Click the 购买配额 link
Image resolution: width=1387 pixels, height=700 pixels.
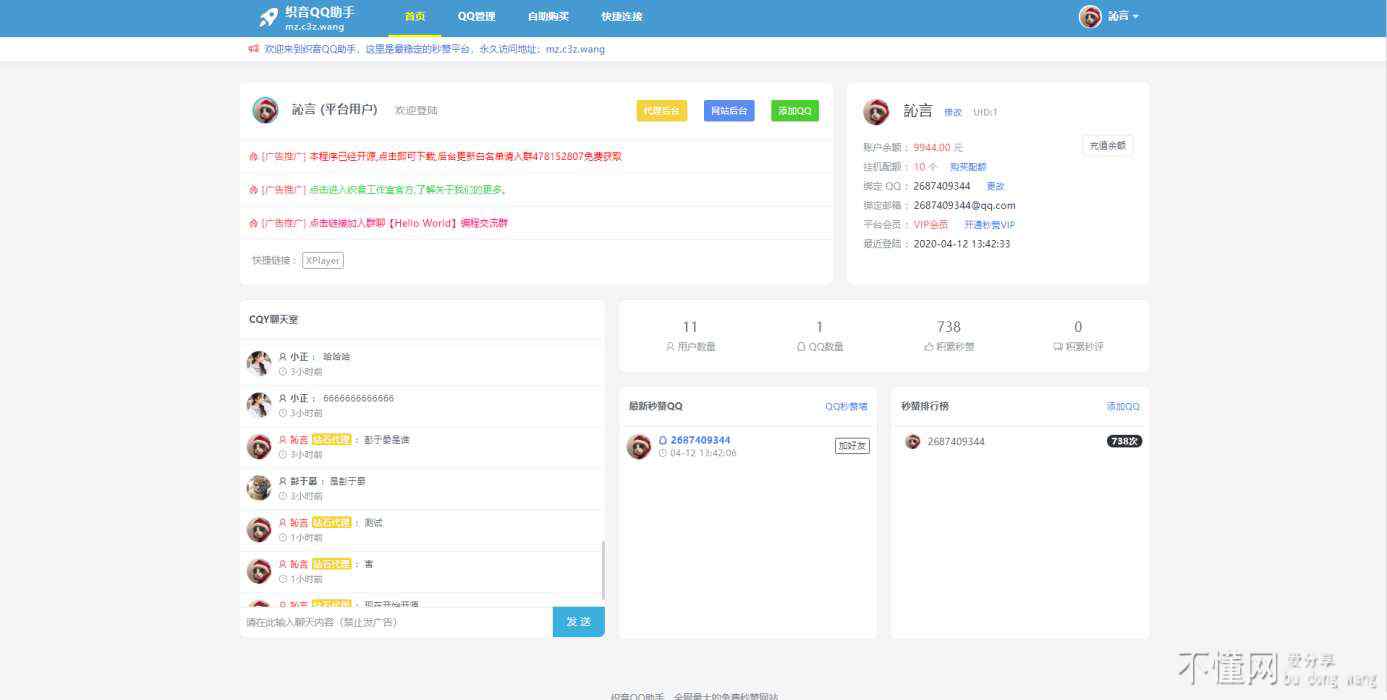(968, 167)
